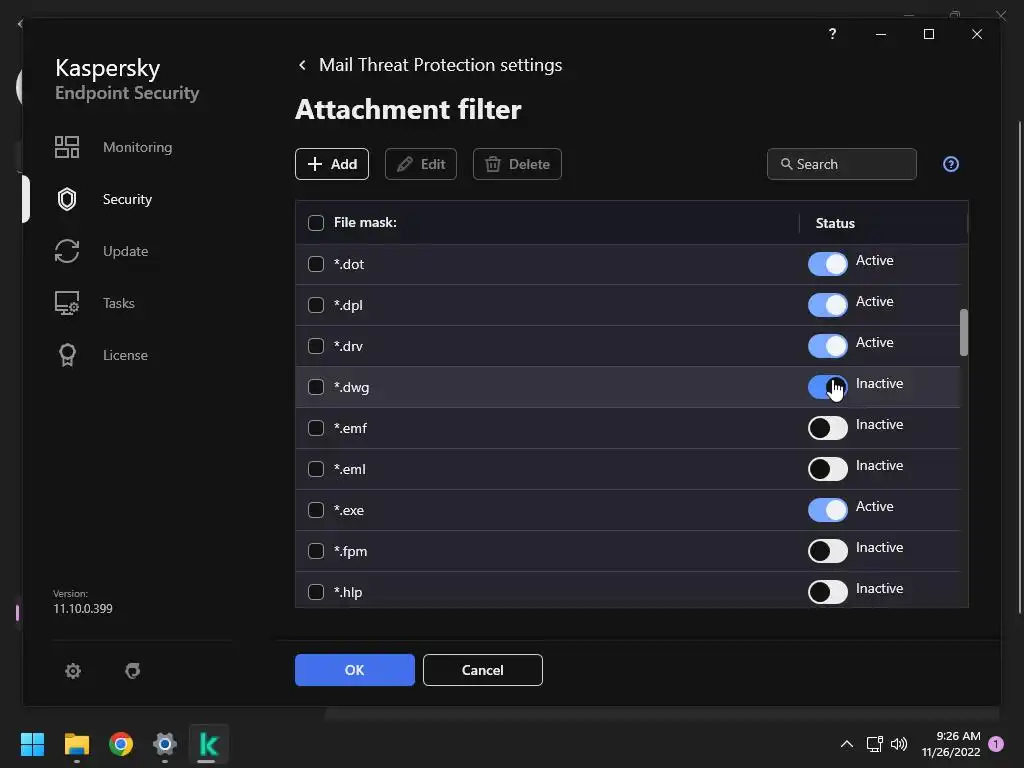Screen dimensions: 1024x768
Task: Click the Status column header
Action: pyautogui.click(x=835, y=223)
